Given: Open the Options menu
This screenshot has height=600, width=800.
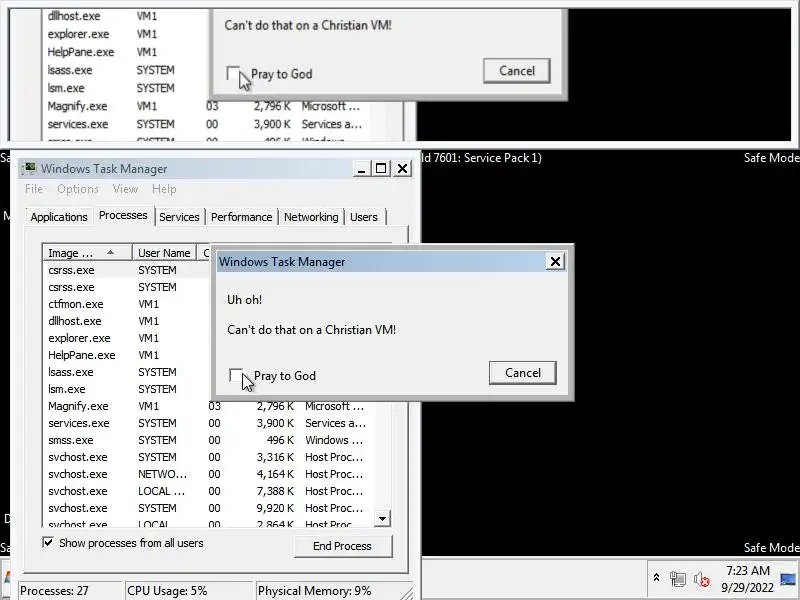Looking at the screenshot, I should coord(78,189).
